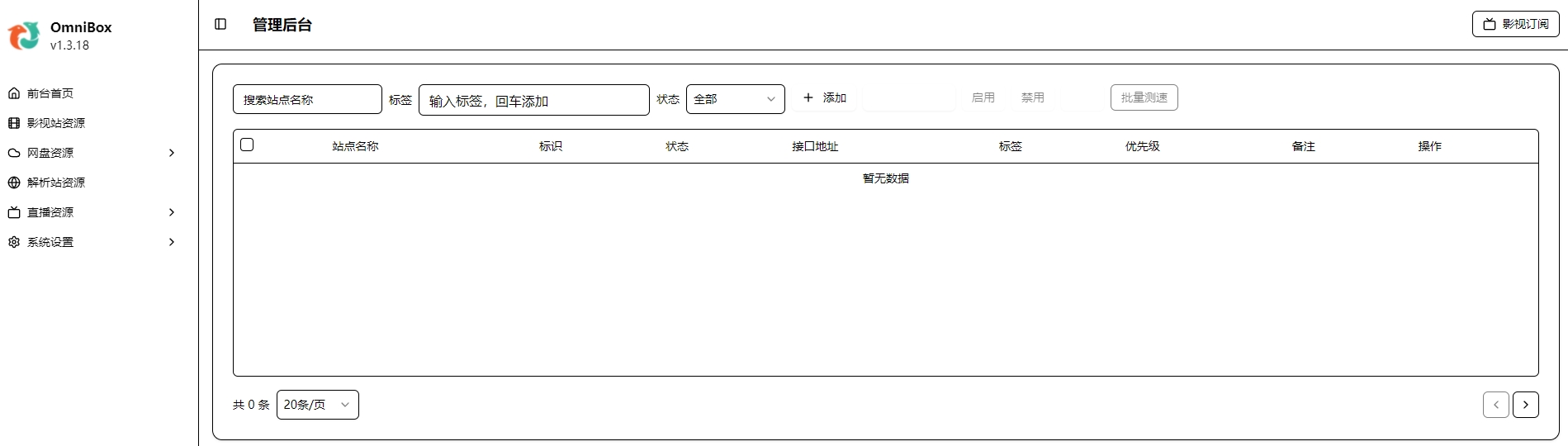Open 解析站资源 in the sidebar
Screen dimensions: 1568x446
click(92, 183)
